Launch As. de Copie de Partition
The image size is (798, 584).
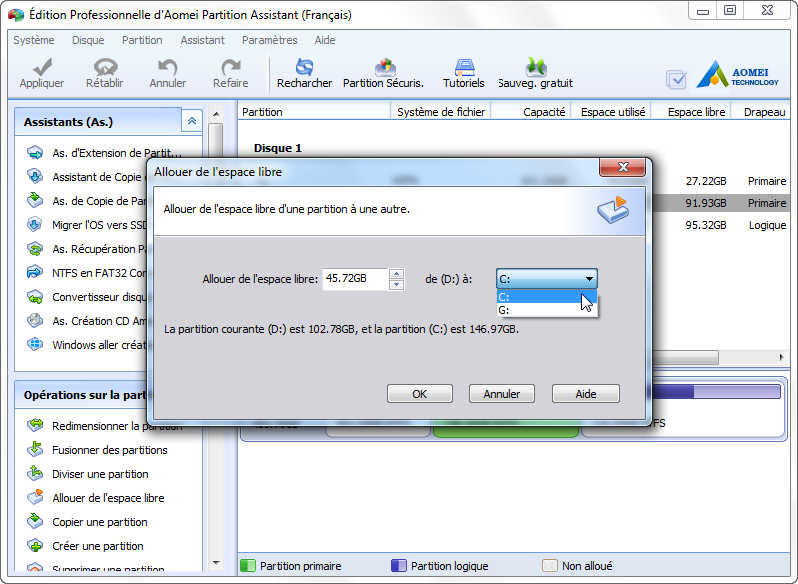click(87, 201)
